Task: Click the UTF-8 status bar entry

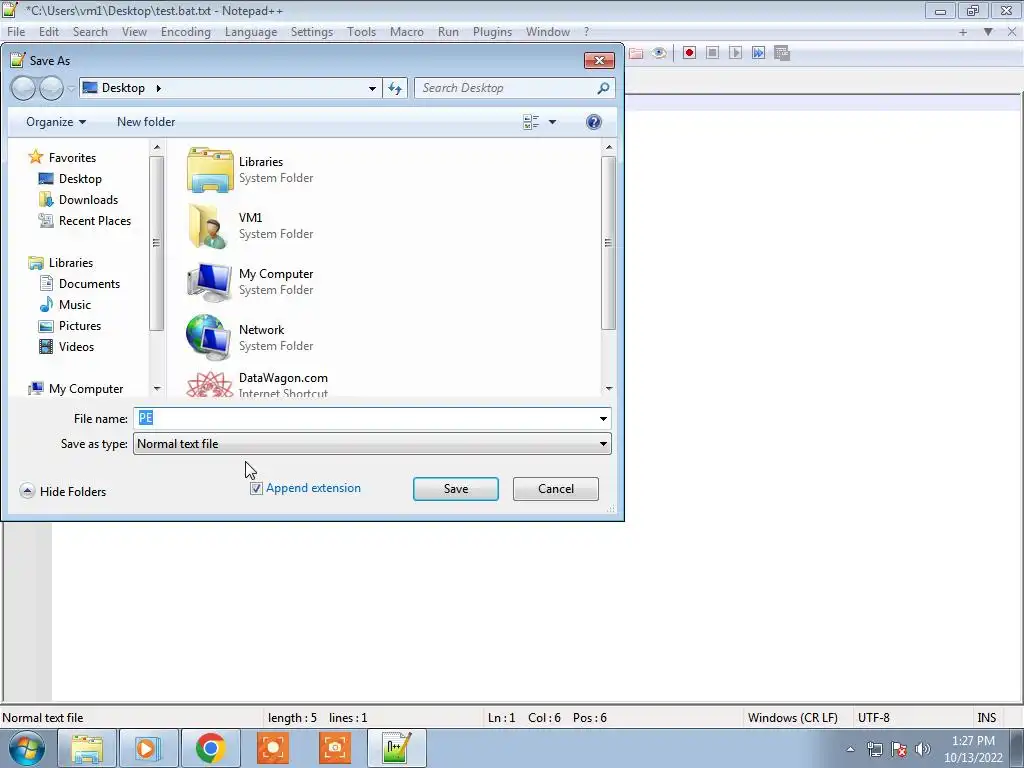Action: pos(873,718)
